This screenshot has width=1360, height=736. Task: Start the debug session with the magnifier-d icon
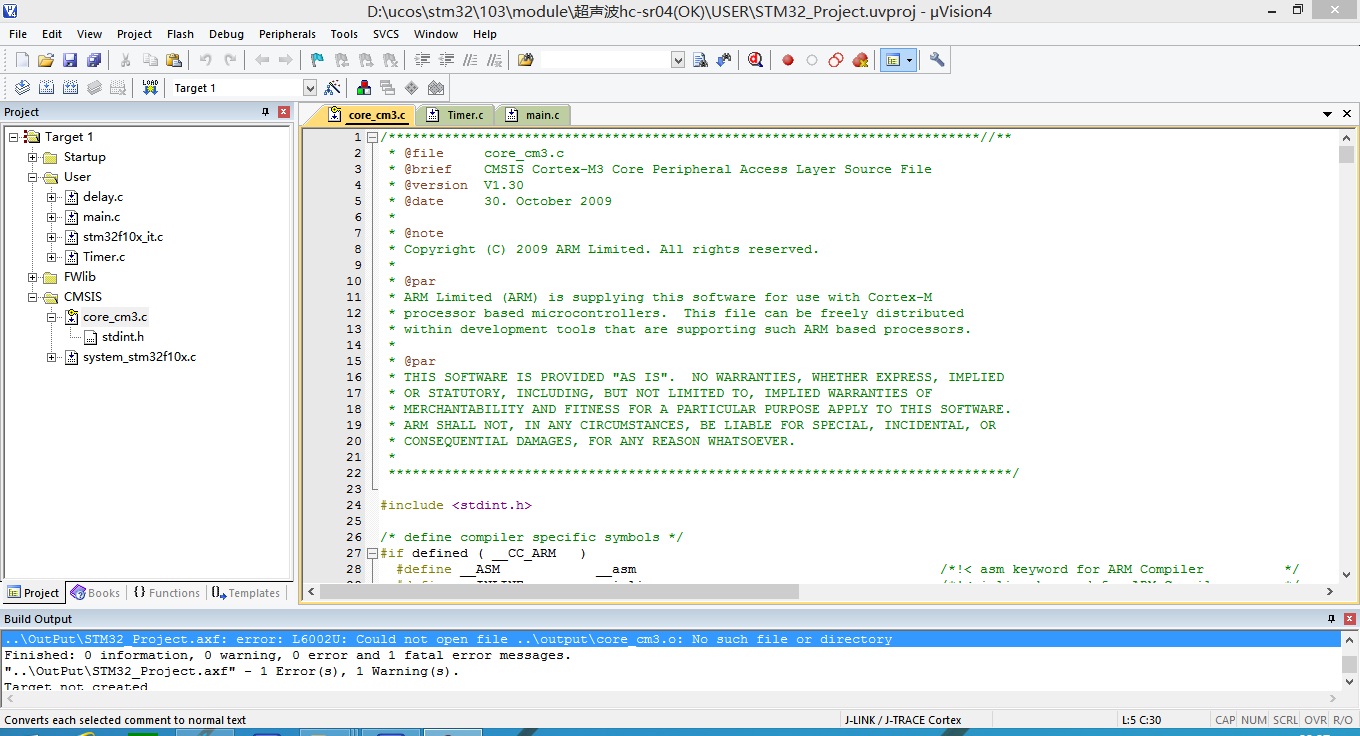pos(755,60)
